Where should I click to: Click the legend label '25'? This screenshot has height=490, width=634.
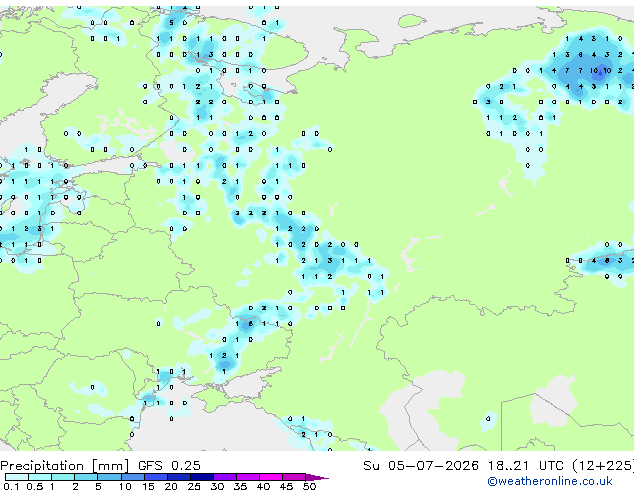click(x=194, y=486)
